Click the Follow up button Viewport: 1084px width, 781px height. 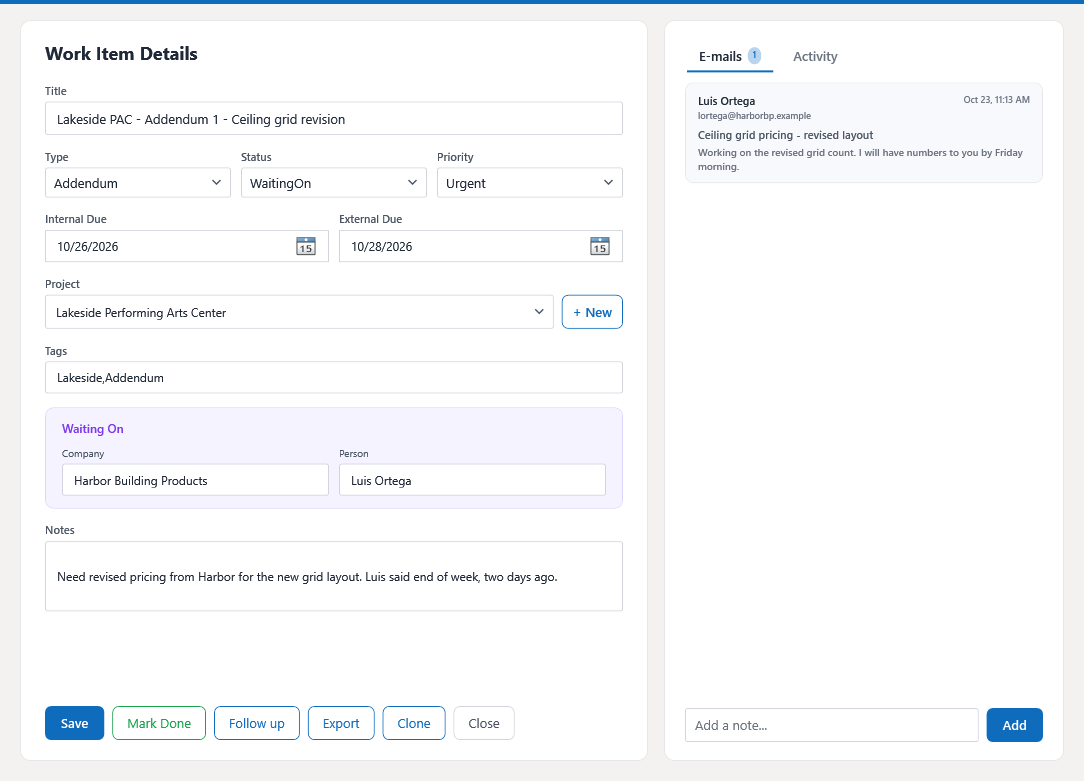[x=256, y=723]
